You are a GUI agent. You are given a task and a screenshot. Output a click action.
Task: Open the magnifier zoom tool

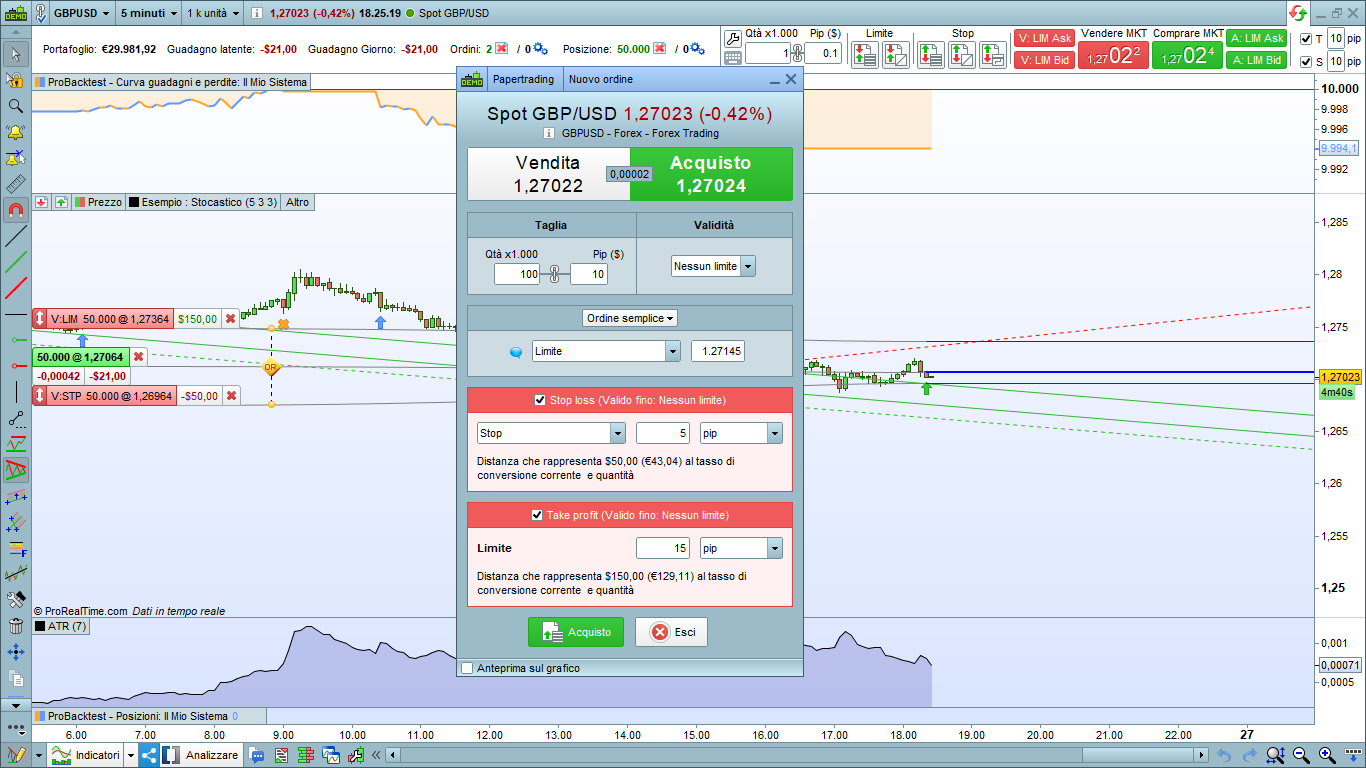tap(15, 106)
